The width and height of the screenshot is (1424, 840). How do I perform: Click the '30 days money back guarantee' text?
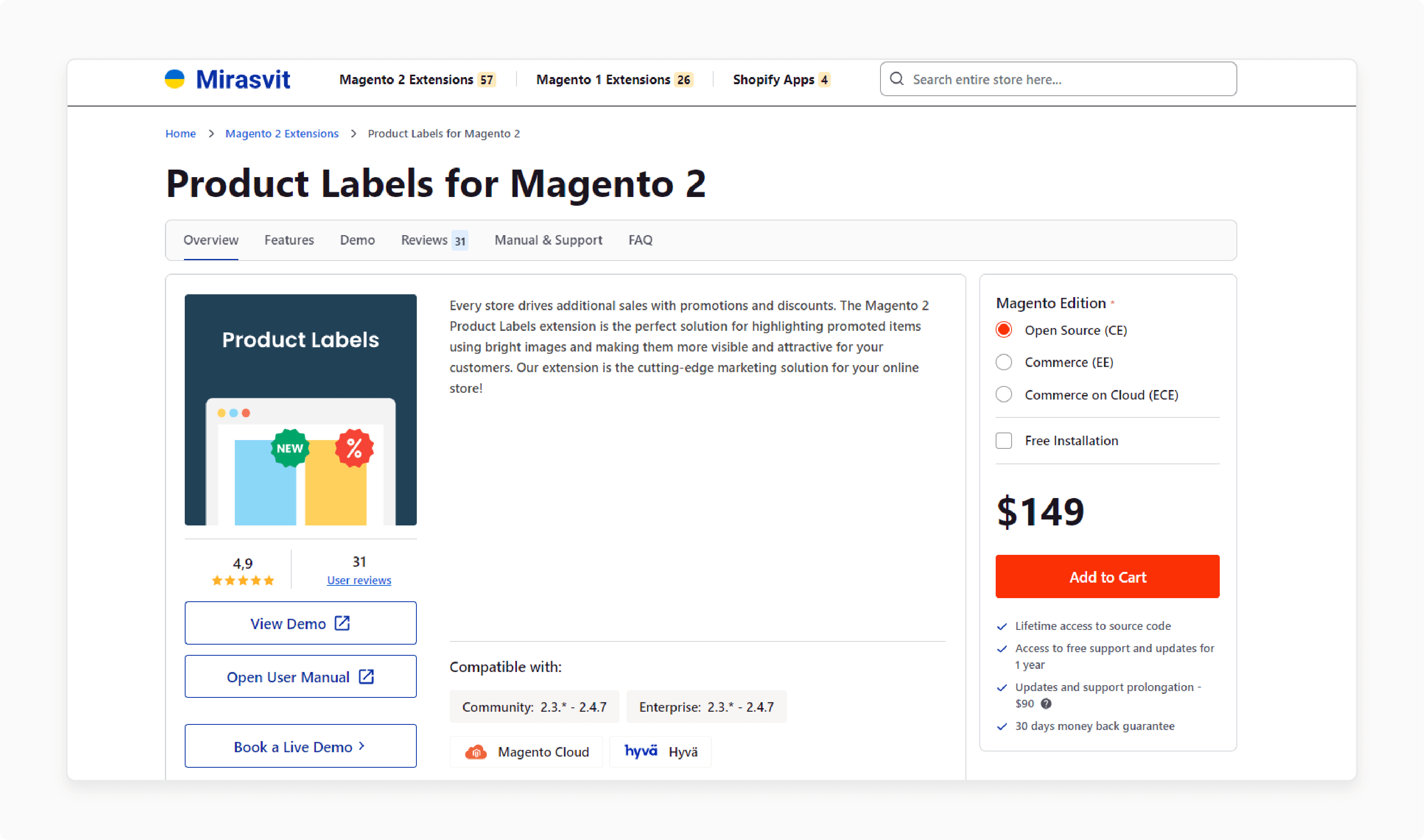pyautogui.click(x=1095, y=726)
